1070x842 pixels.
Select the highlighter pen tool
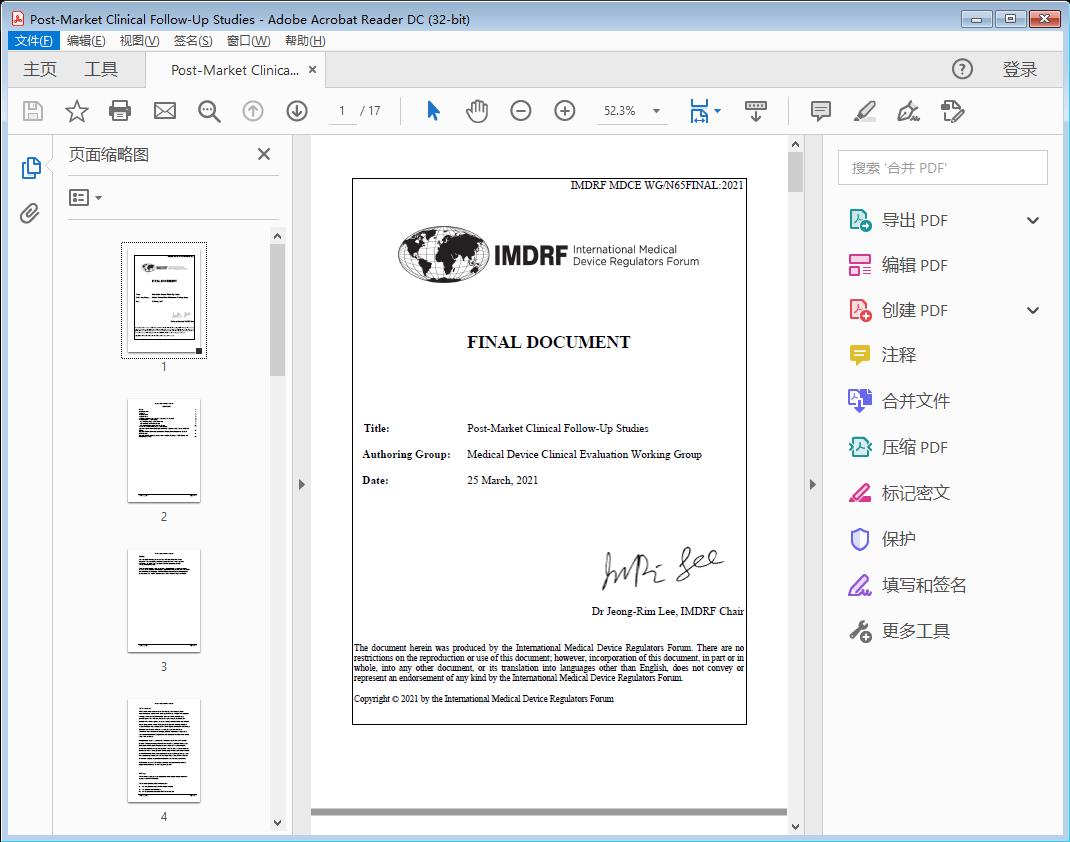pos(865,111)
